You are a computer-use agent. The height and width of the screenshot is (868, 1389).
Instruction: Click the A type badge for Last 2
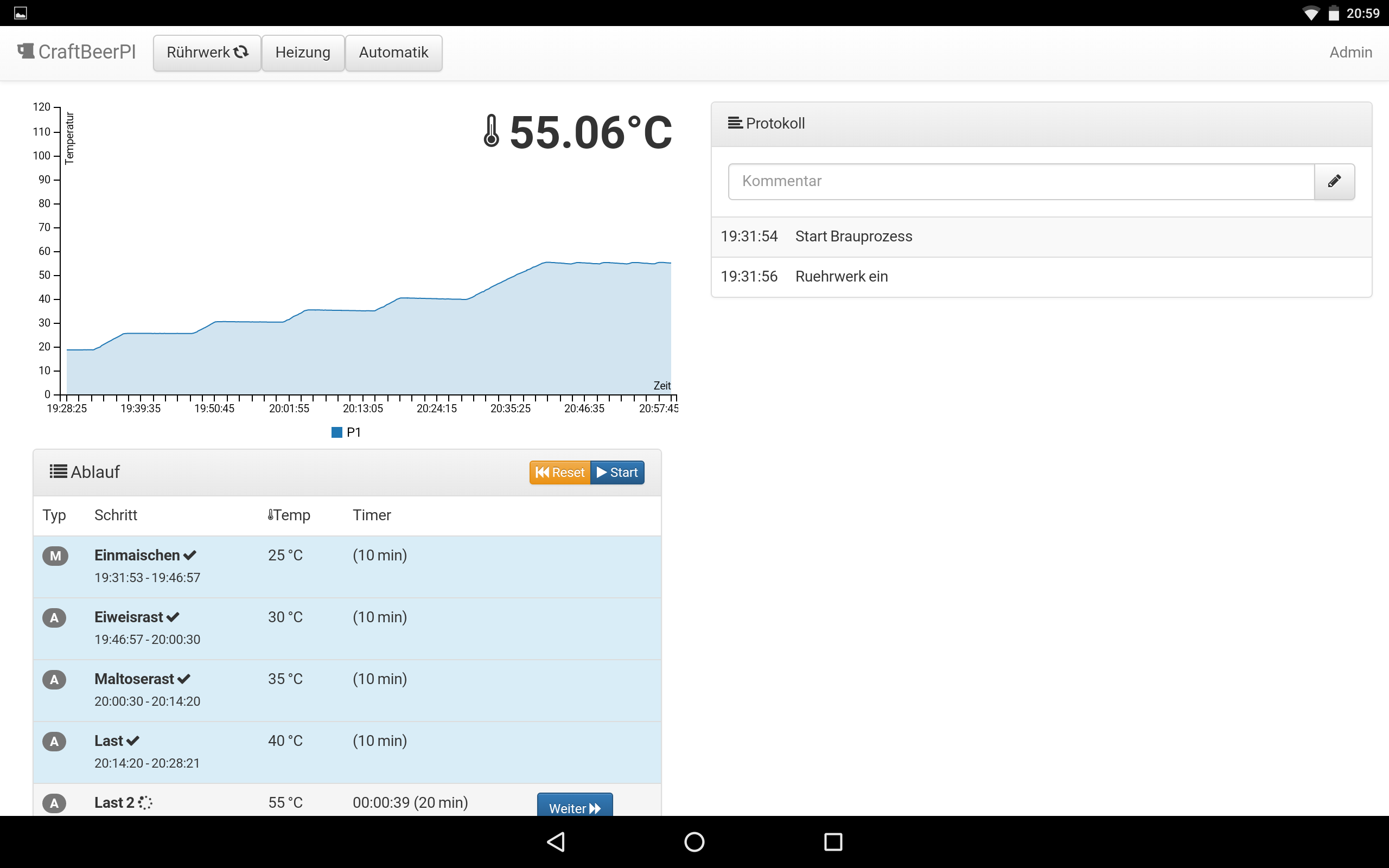[54, 802]
